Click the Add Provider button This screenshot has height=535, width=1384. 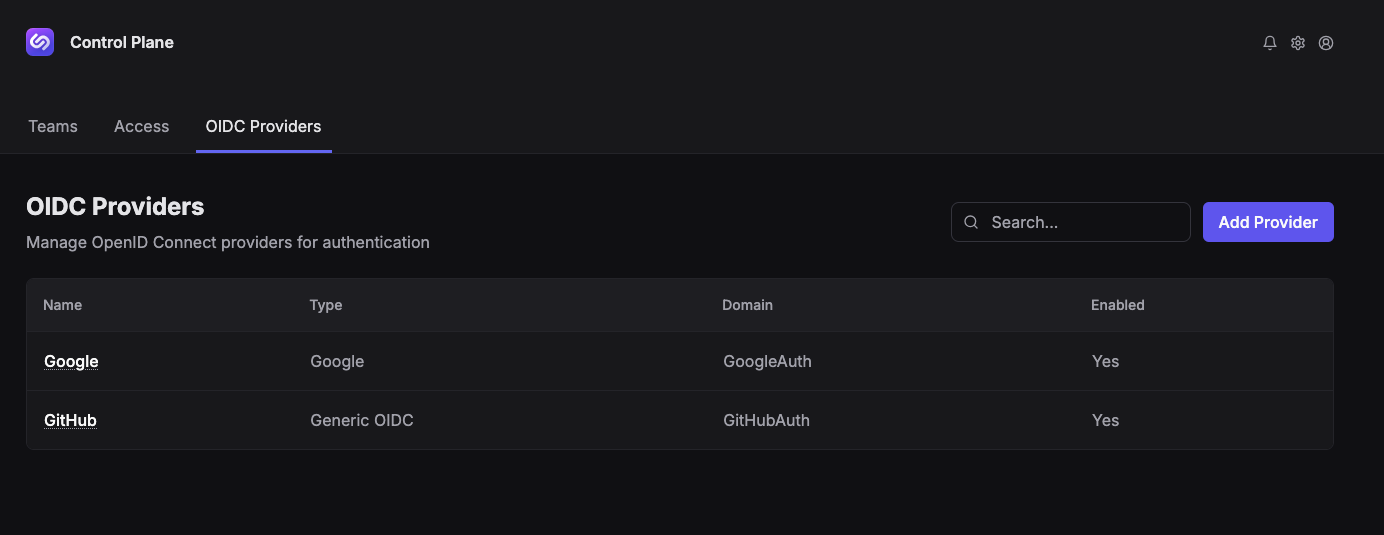coord(1268,222)
